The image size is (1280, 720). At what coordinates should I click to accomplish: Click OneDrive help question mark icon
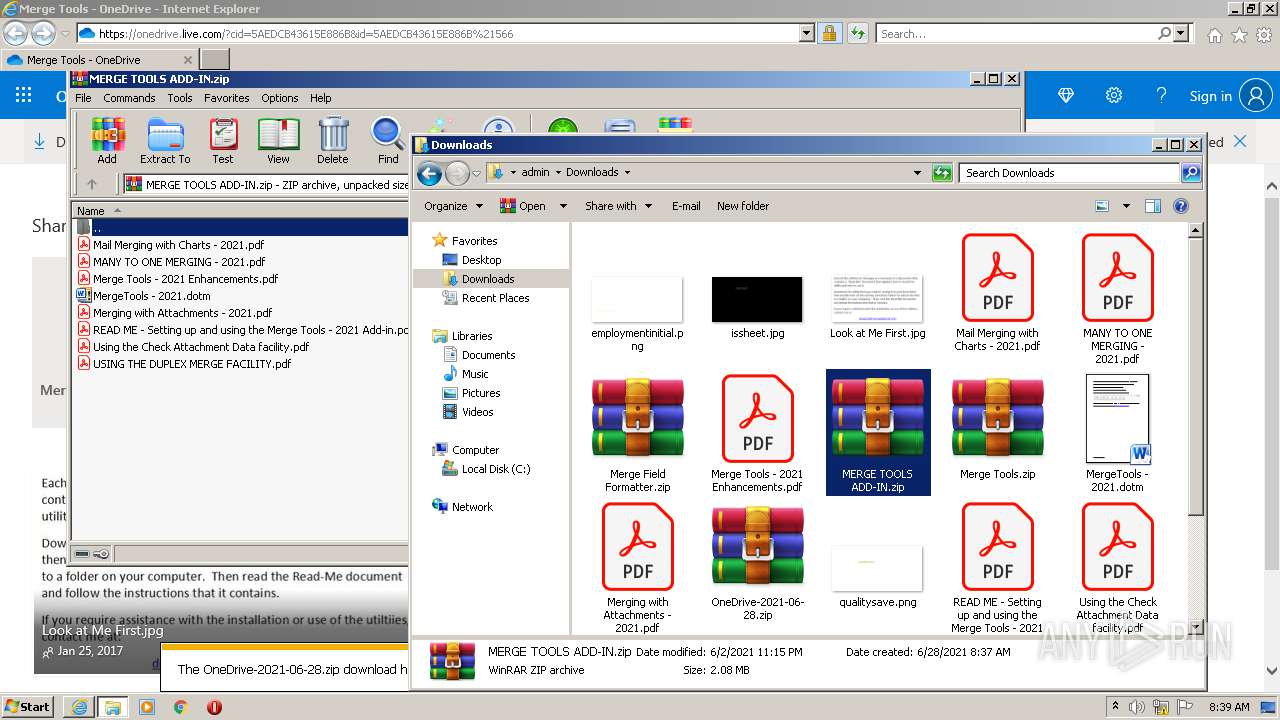point(1161,96)
